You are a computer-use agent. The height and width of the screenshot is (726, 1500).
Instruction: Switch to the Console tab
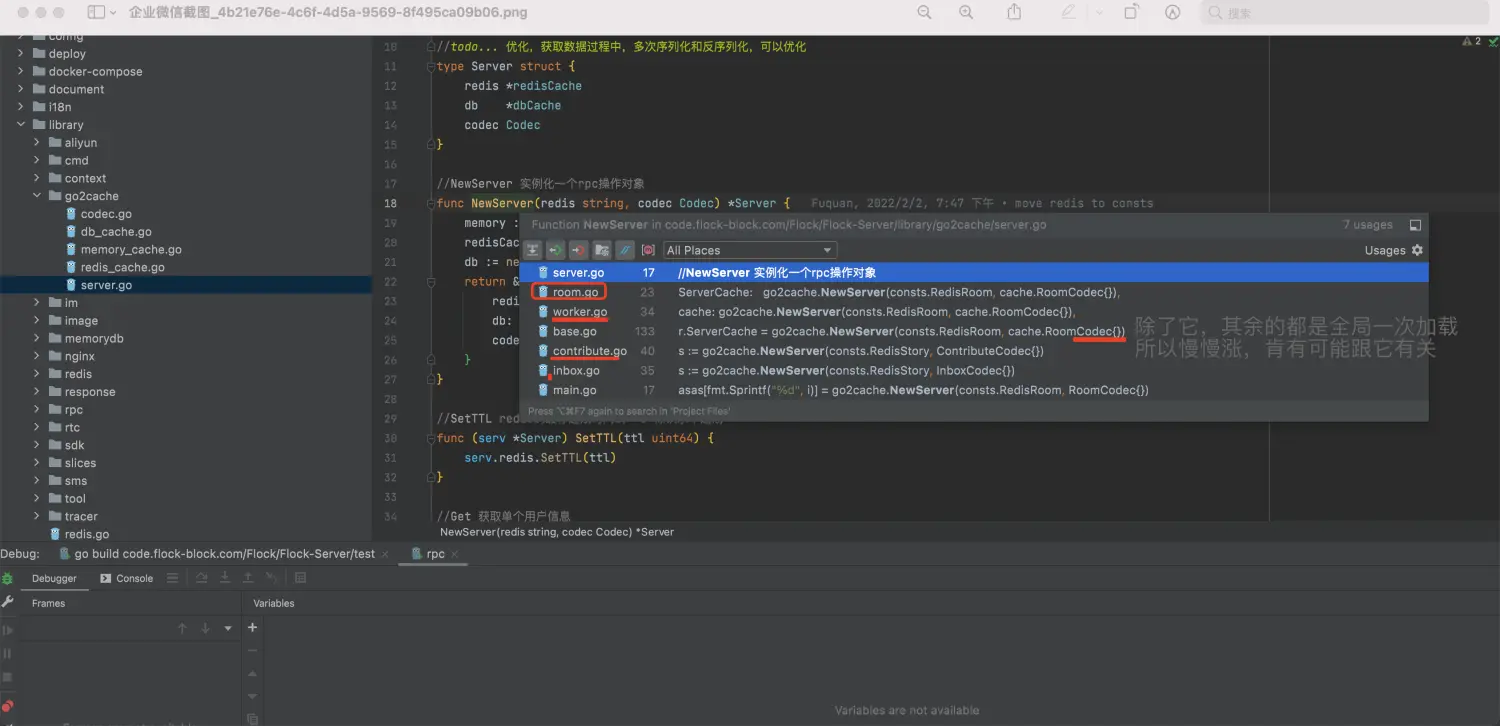coord(127,578)
